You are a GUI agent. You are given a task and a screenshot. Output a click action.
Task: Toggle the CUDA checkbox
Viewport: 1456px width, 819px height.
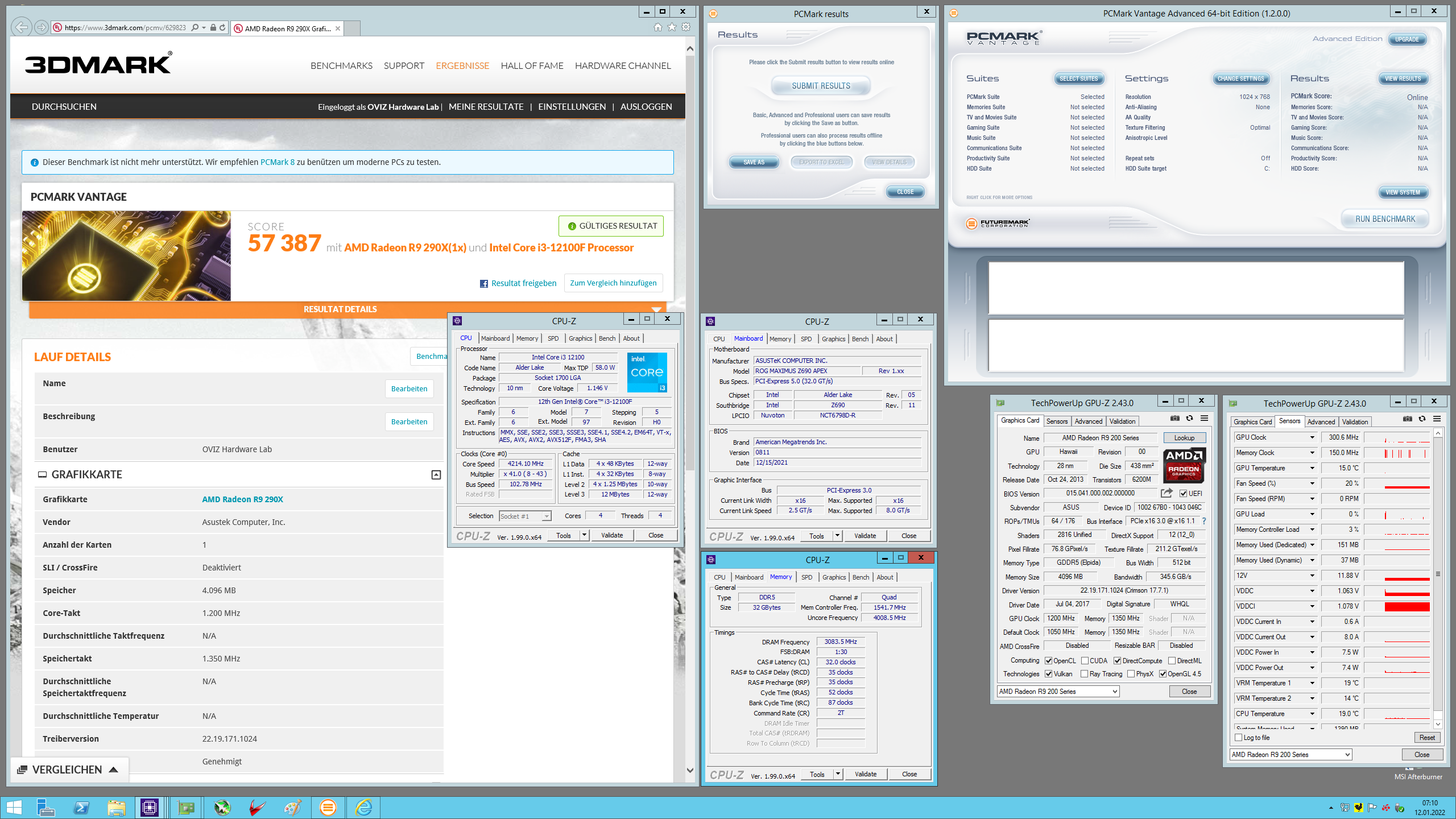pyautogui.click(x=1085, y=661)
